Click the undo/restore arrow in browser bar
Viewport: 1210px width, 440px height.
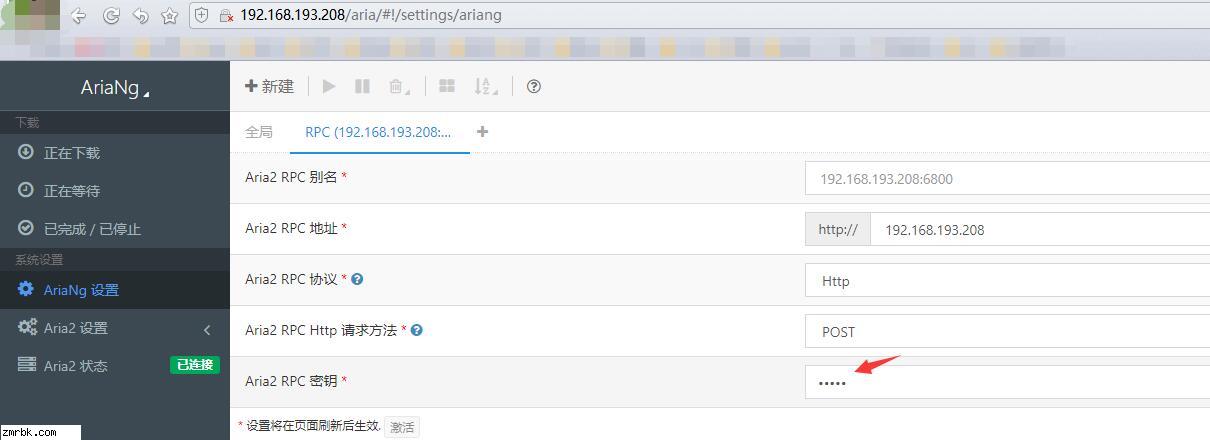tap(141, 16)
